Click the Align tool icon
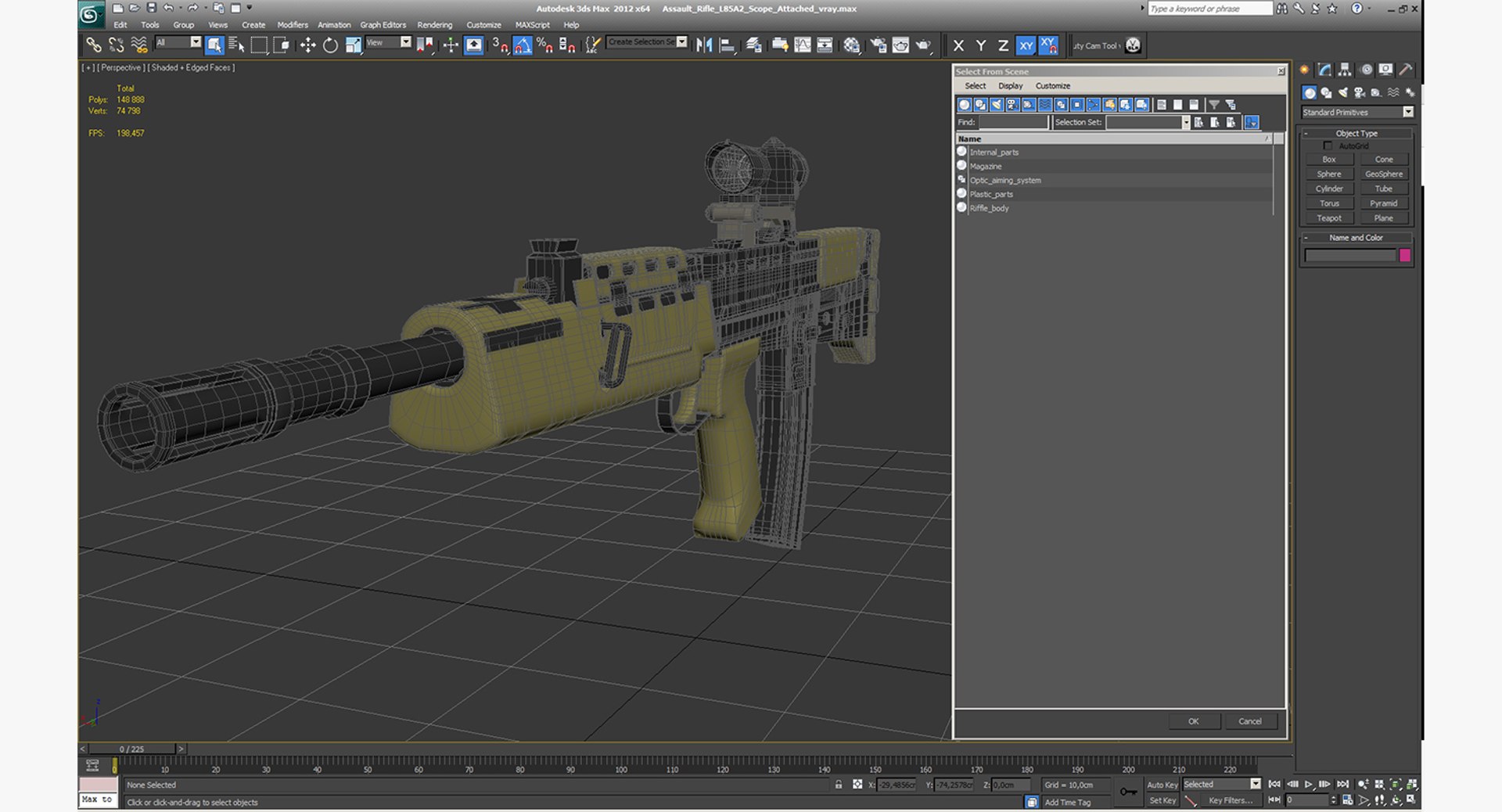The image size is (1502, 812). pyautogui.click(x=727, y=45)
